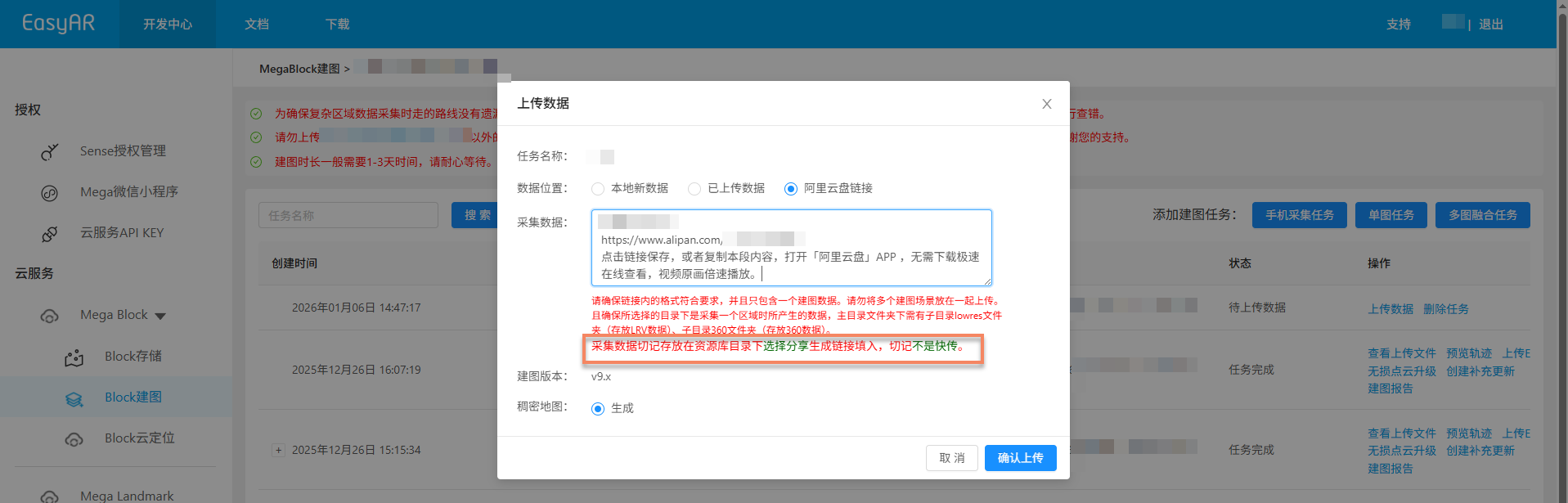Click 确认上传 button in dialog
This screenshot has width=1568, height=503.
click(1020, 458)
